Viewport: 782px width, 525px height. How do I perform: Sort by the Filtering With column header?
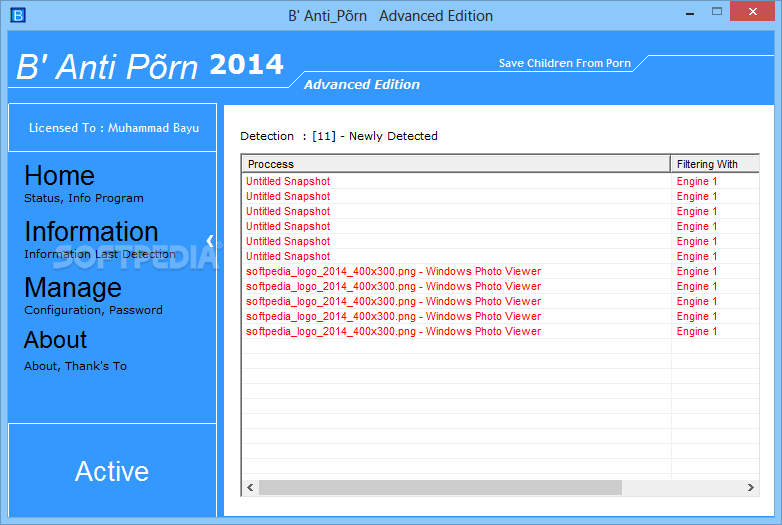tap(715, 164)
